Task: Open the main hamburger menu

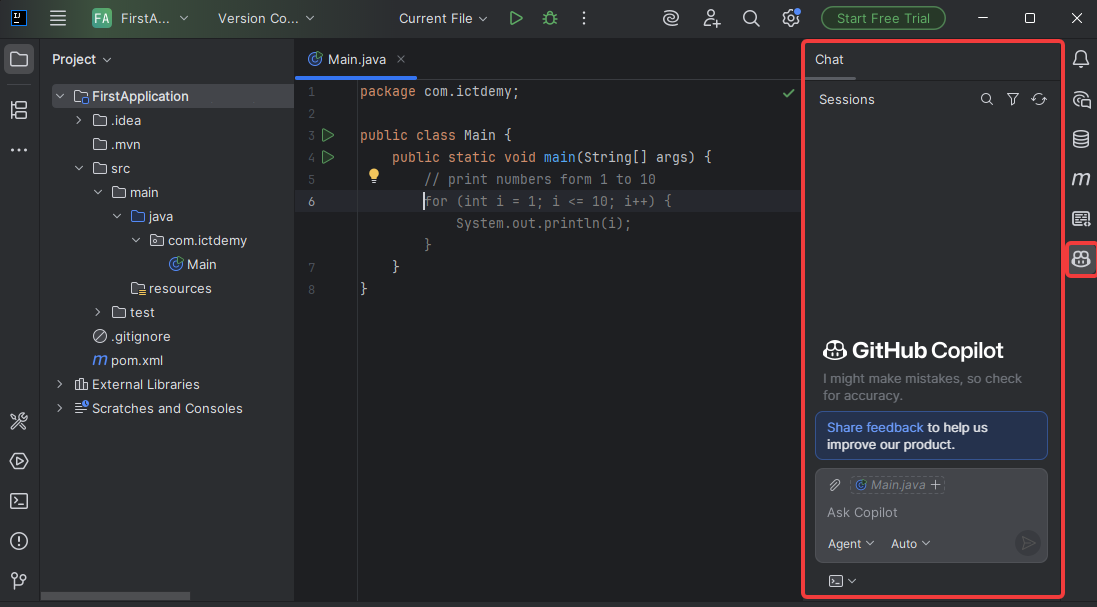Action: pyautogui.click(x=58, y=18)
